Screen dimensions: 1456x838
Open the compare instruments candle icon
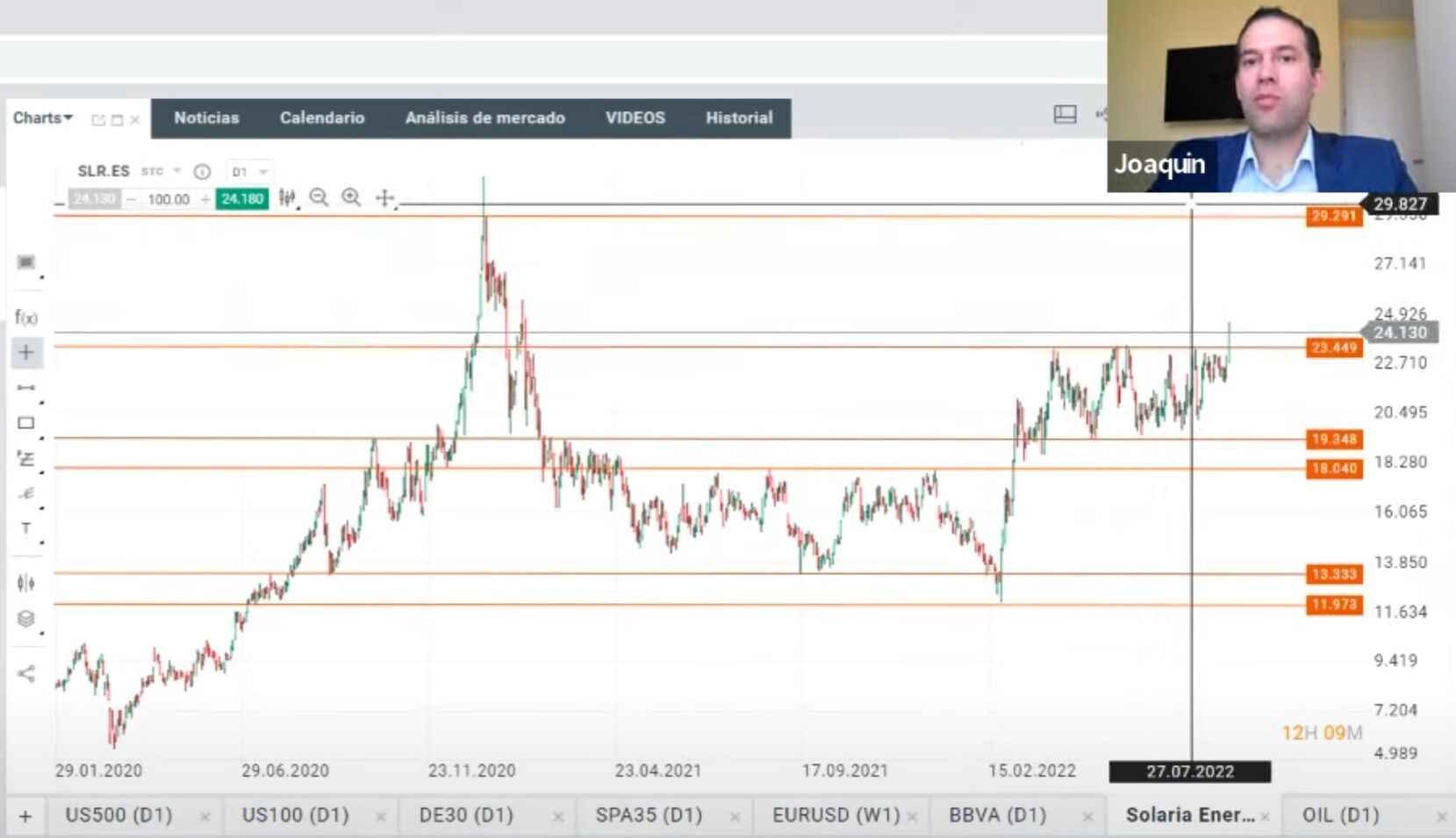coord(26,584)
